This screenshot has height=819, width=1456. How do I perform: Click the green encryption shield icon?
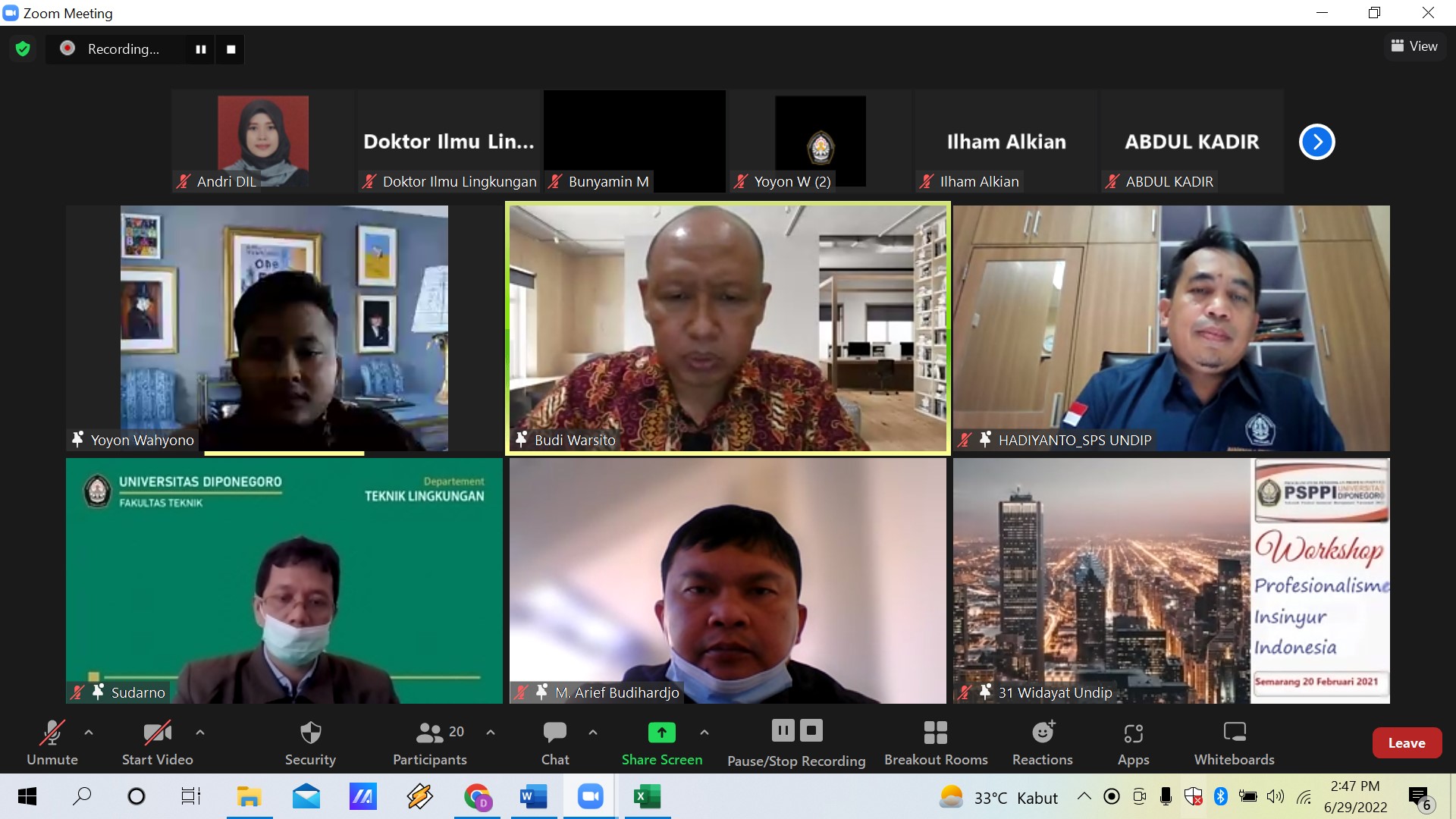click(23, 49)
